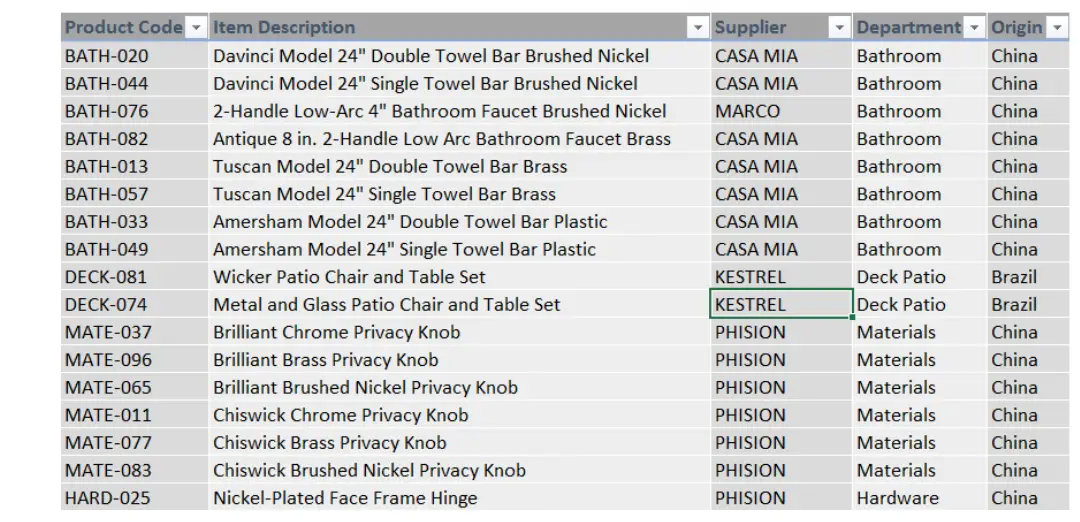
Task: Click the Antique 8 in. Bathroom Faucet Brass cell
Action: click(459, 138)
